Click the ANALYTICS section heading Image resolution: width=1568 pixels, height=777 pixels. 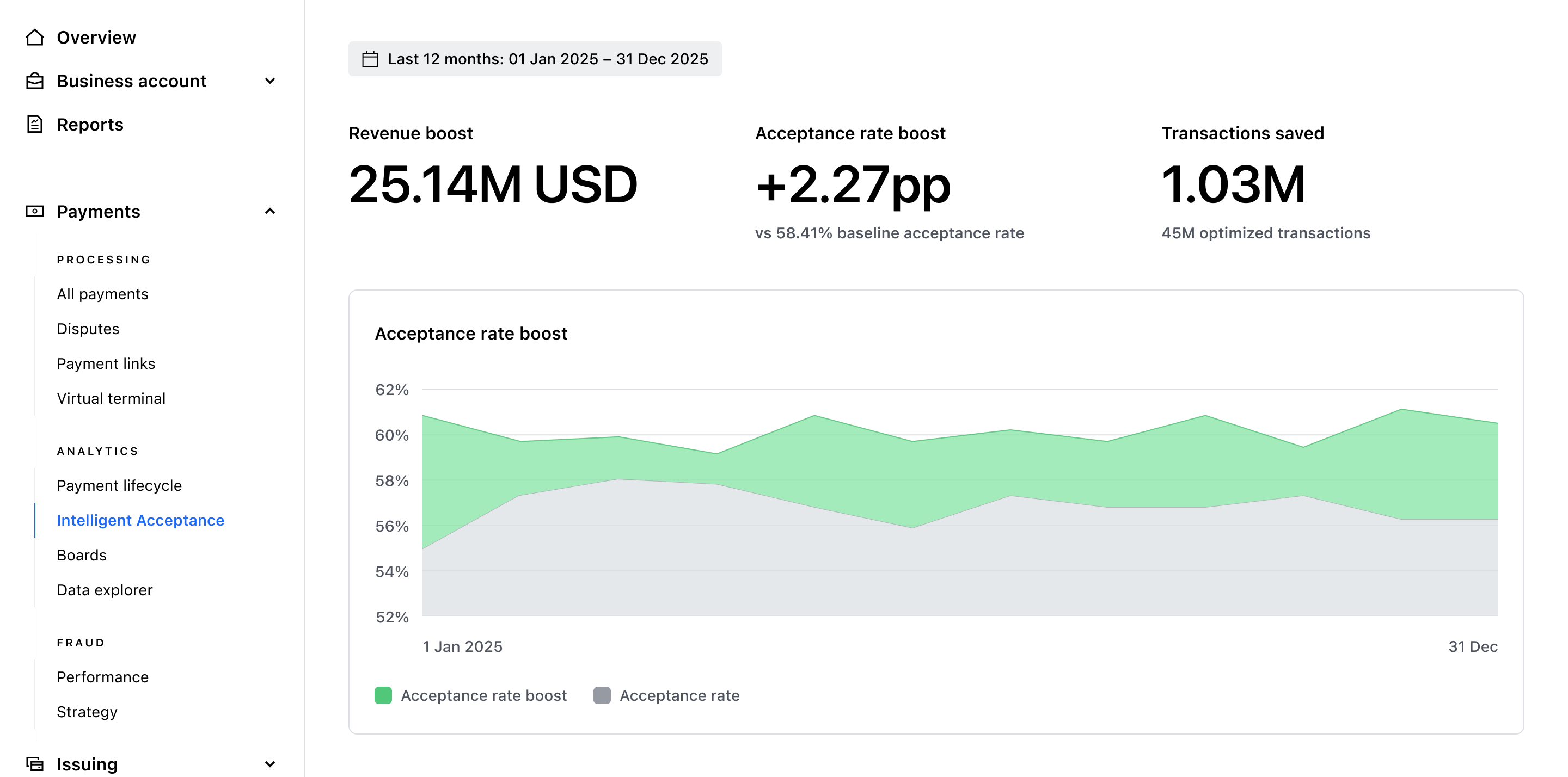click(x=98, y=451)
